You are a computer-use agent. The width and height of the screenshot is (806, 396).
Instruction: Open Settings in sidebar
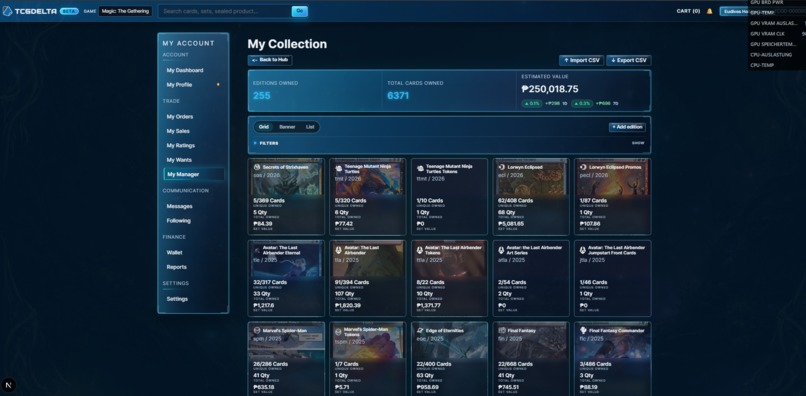(x=177, y=299)
